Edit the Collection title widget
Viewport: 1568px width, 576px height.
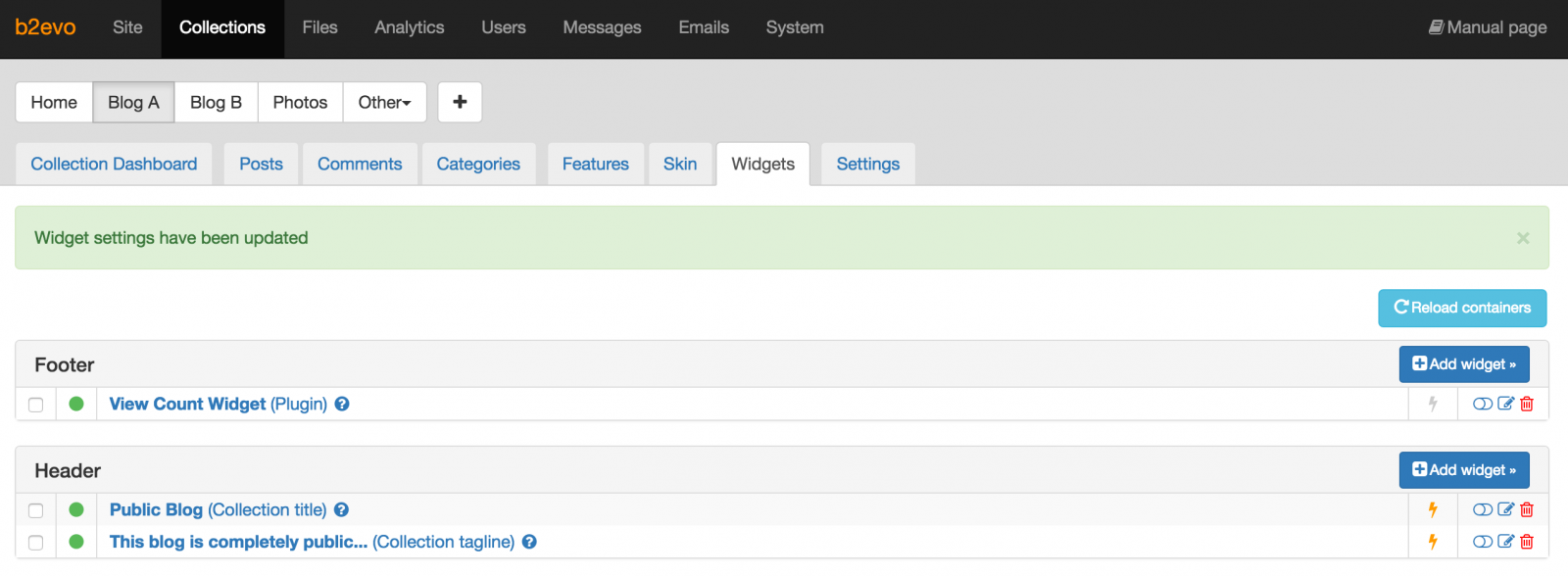coord(1506,509)
